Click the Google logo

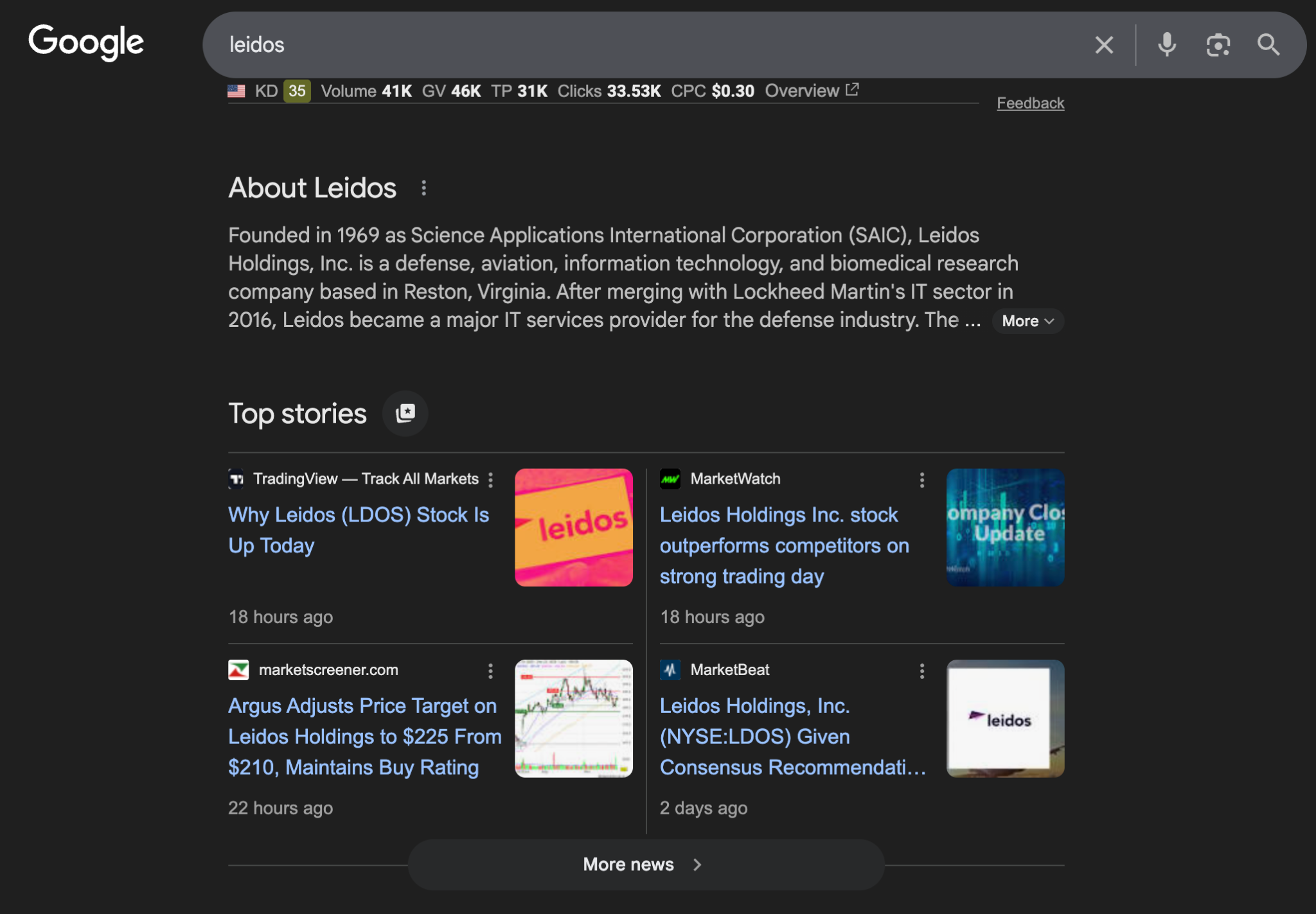[x=86, y=42]
